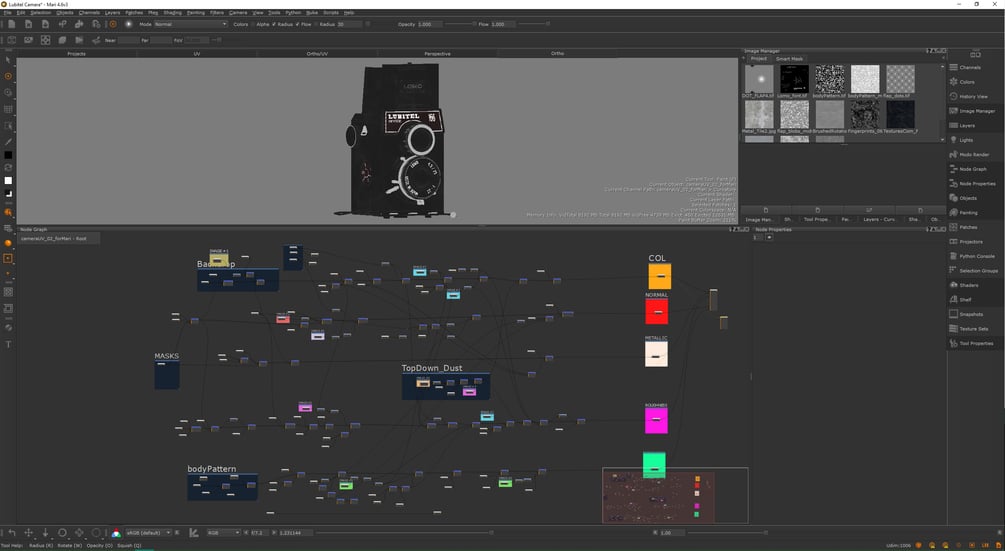
Task: Click the MASKS backdrop title
Action: [167, 356]
